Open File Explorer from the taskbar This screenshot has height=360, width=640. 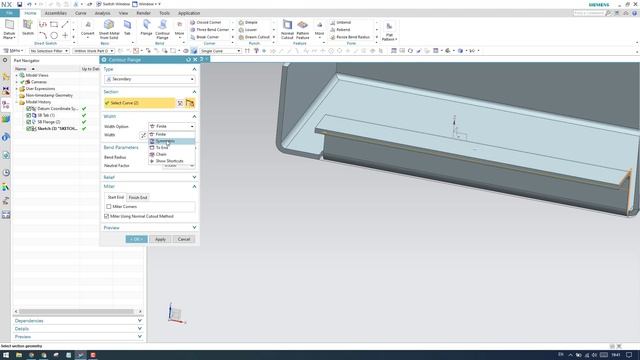pos(19,355)
